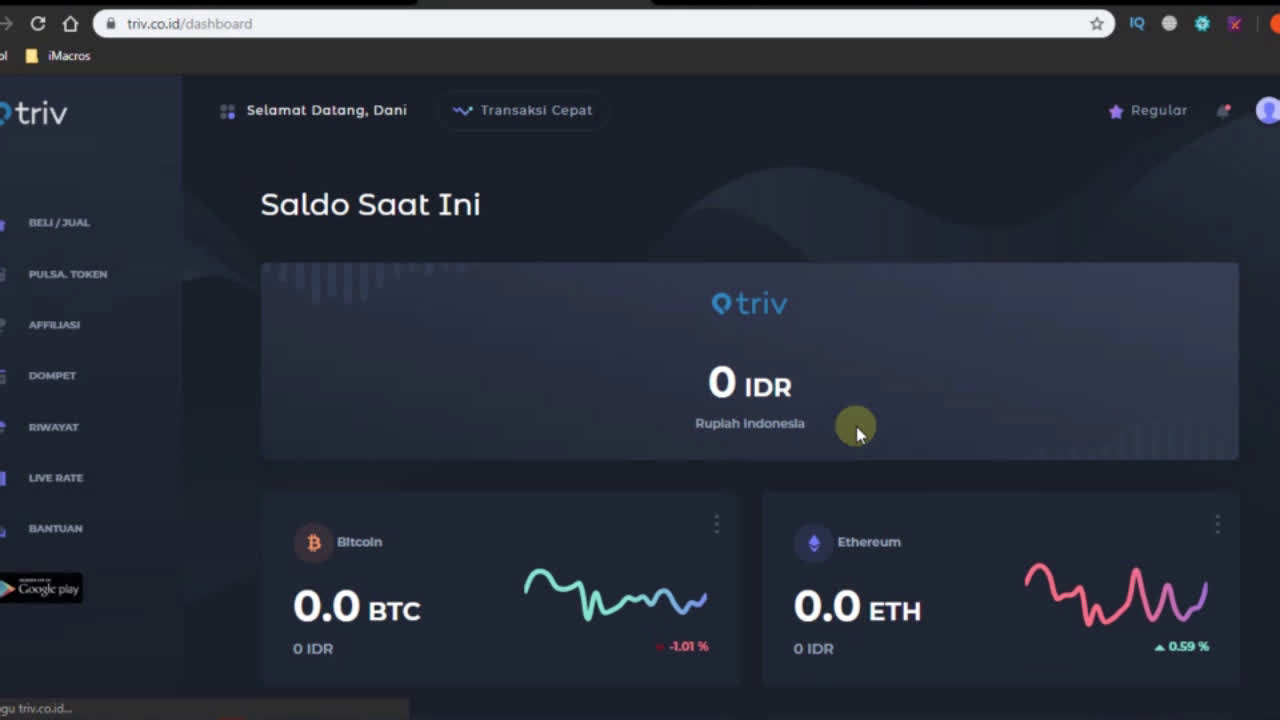1280x720 pixels.
Task: Select Live Rate in sidebar
Action: click(x=55, y=478)
